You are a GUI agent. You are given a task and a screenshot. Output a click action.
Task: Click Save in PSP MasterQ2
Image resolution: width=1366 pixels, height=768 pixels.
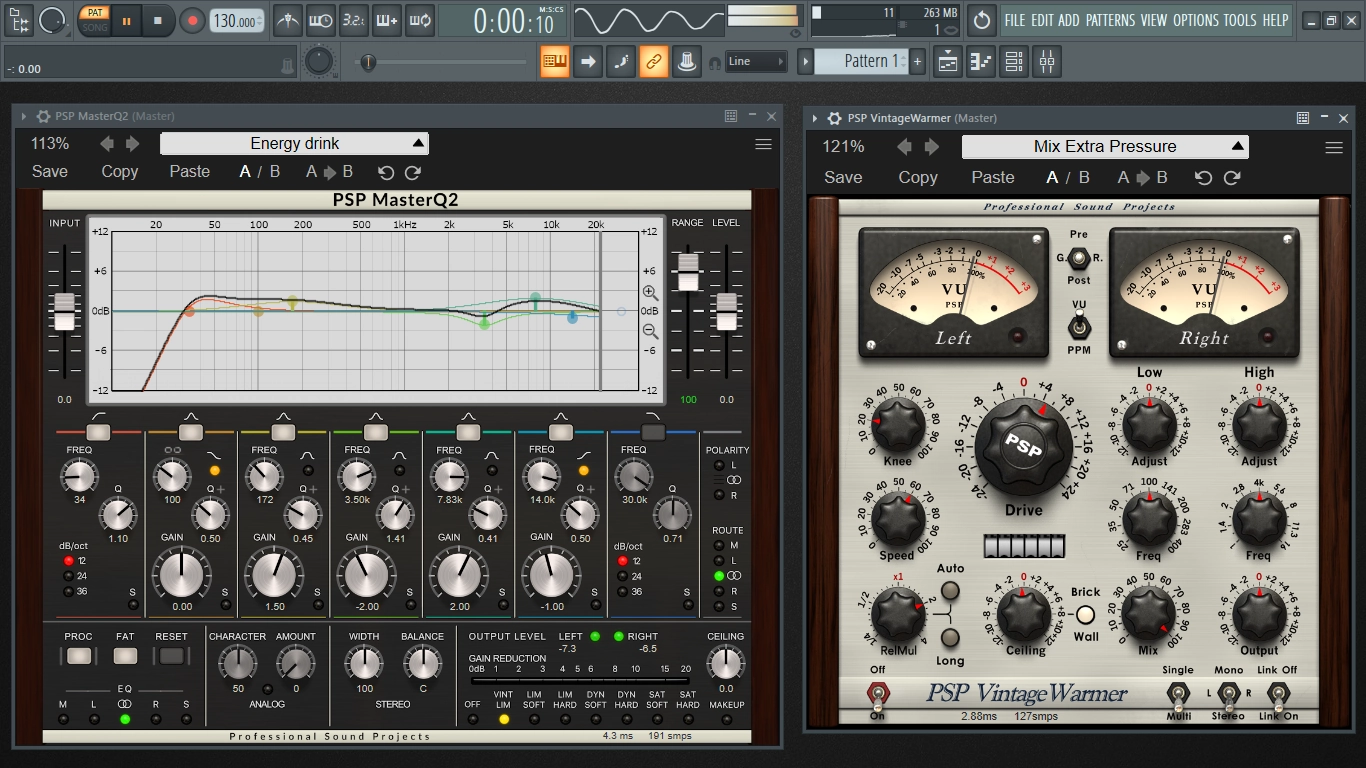pos(50,172)
